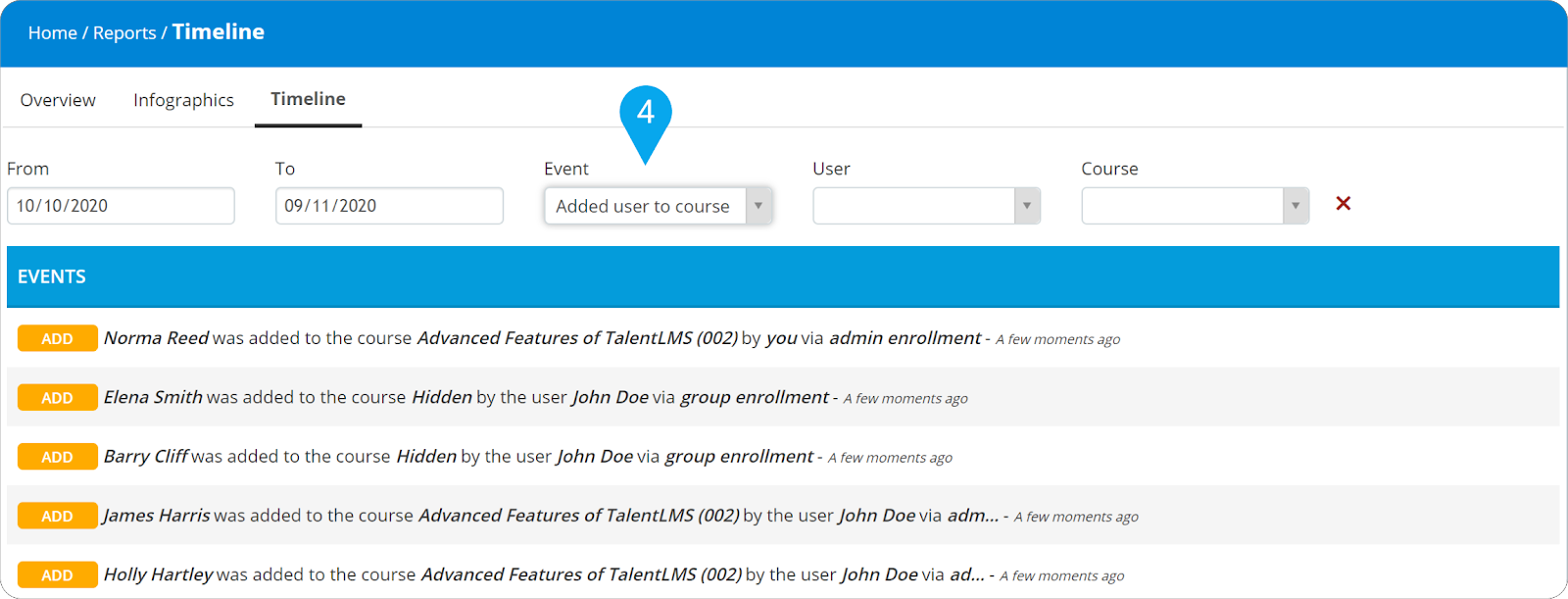Click the ADD badge for Barry Cliff

[58, 457]
